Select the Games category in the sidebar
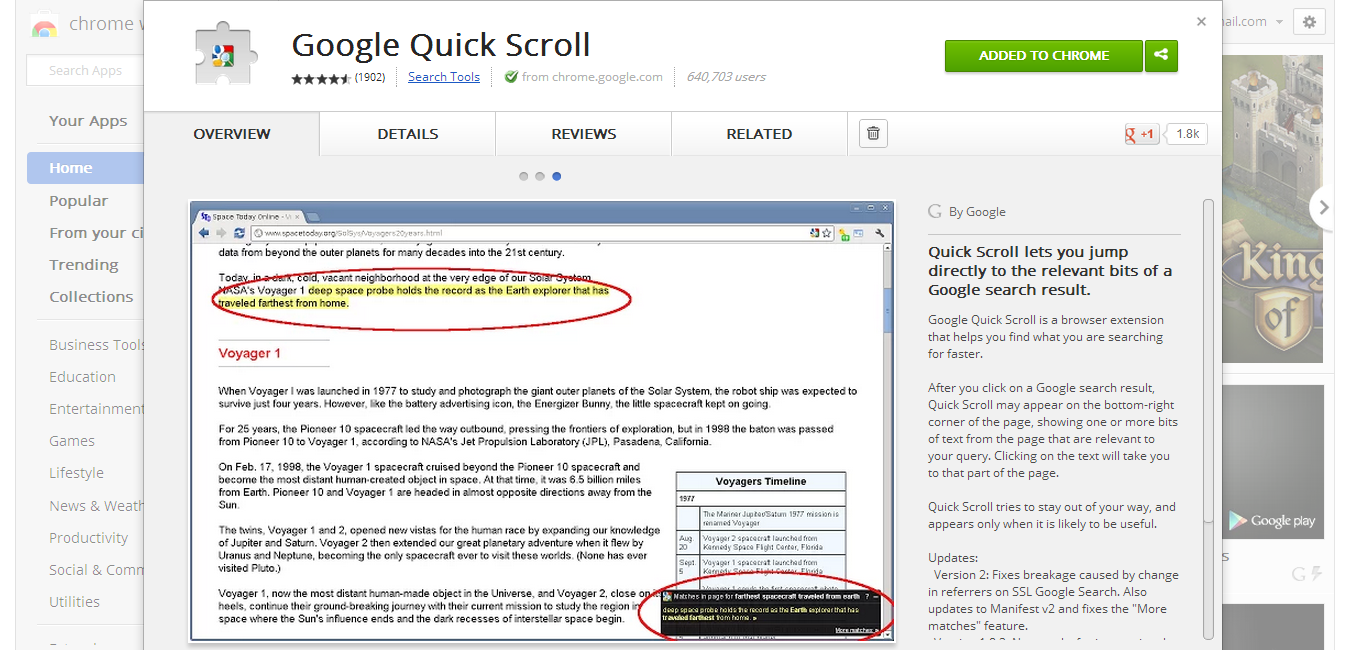The height and width of the screenshot is (650, 1349). pyautogui.click(x=72, y=440)
